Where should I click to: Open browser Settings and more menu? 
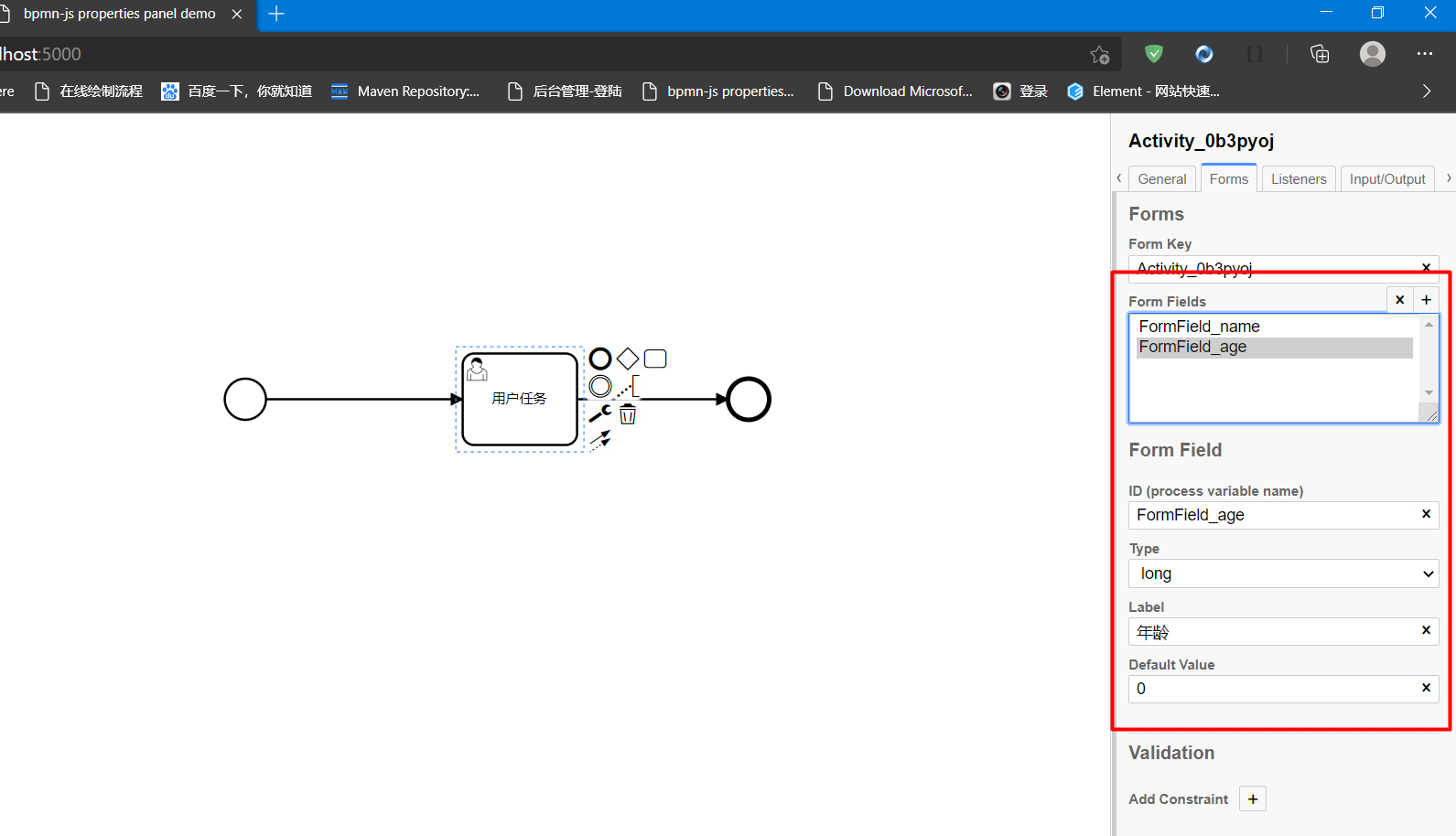(1425, 54)
